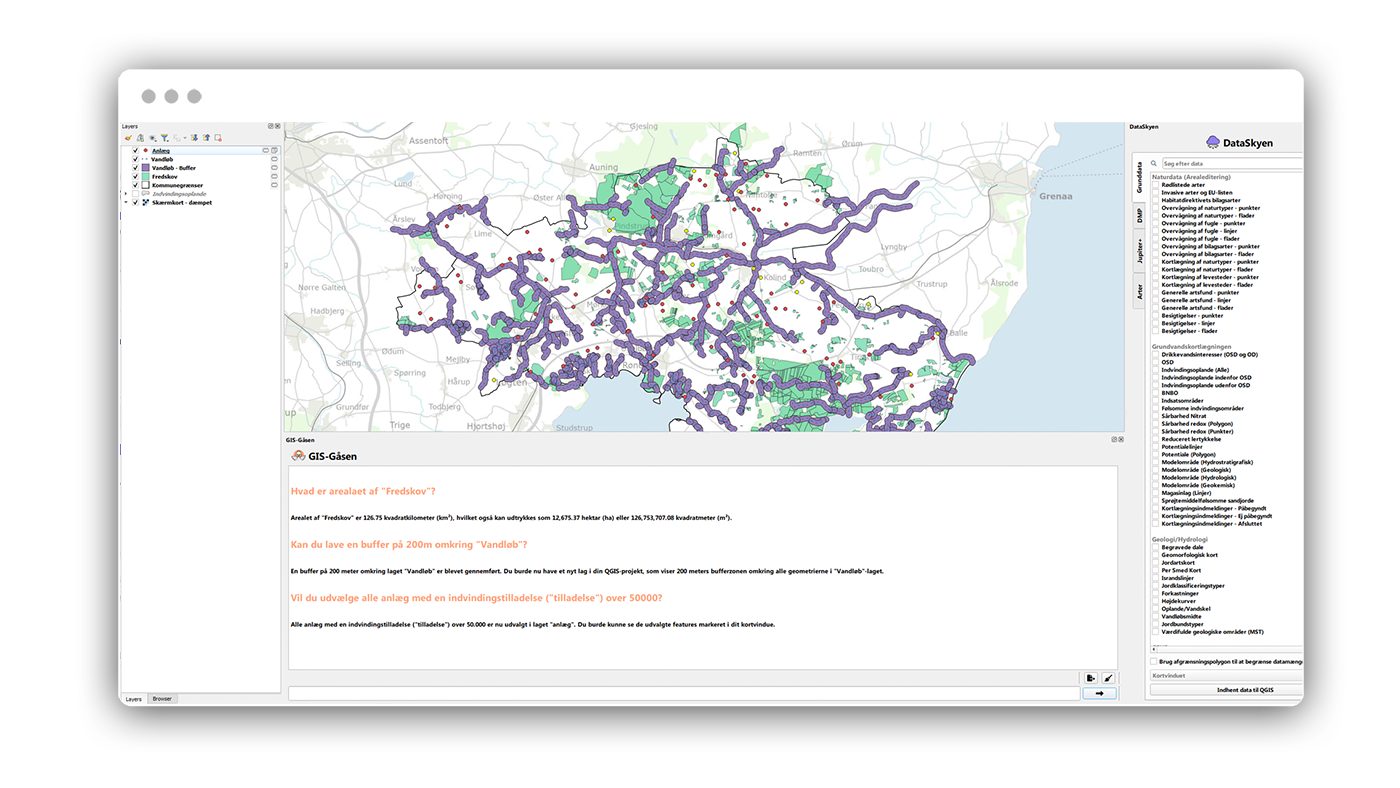Screen dimensions: 1400x788
Task: Switch to the DMP vertical tab
Action: coord(1139,216)
